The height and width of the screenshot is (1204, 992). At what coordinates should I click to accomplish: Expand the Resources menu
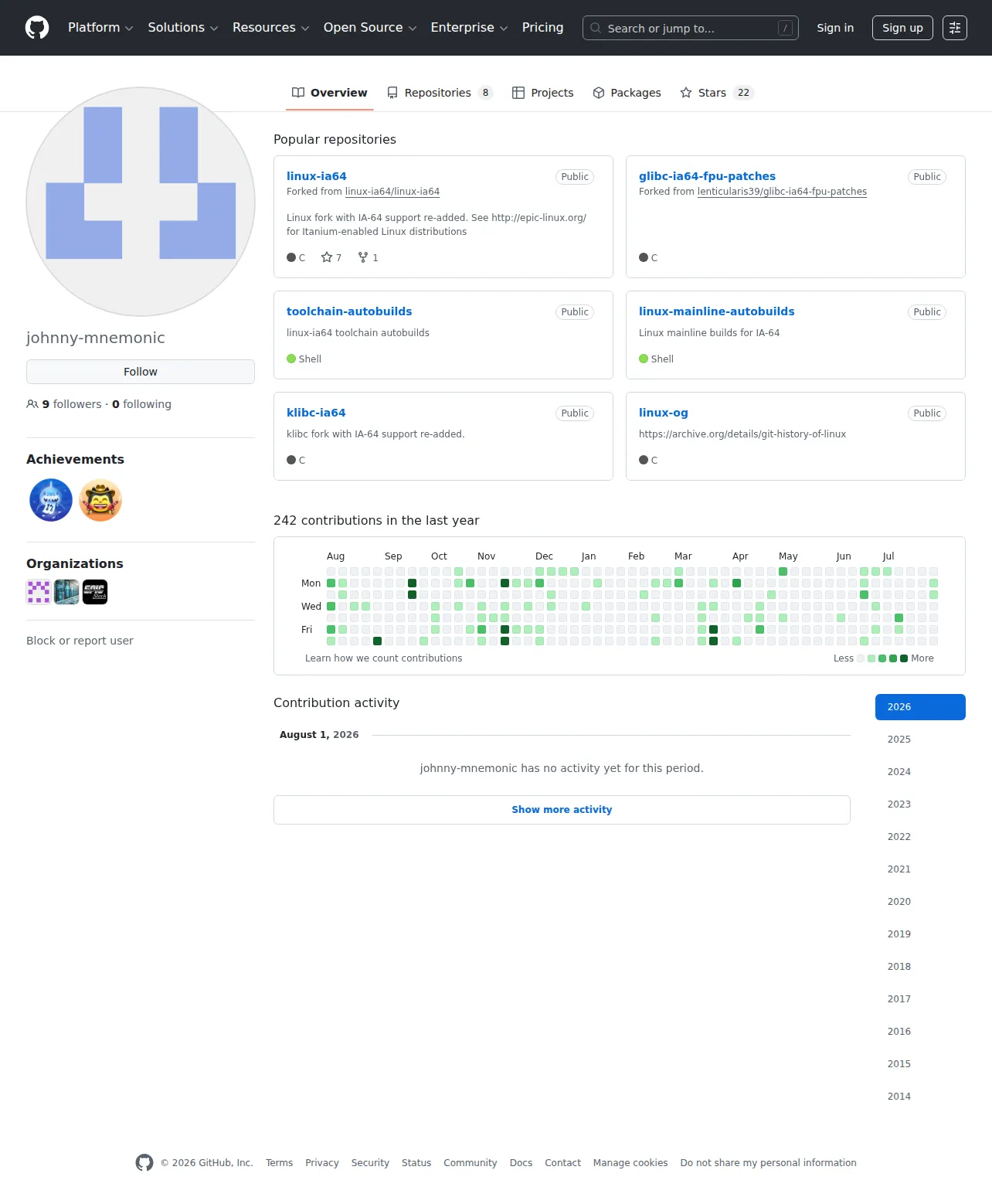[x=270, y=28]
